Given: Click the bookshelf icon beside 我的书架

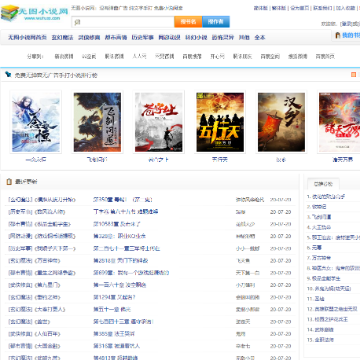Looking at the screenshot, I should [338, 35].
